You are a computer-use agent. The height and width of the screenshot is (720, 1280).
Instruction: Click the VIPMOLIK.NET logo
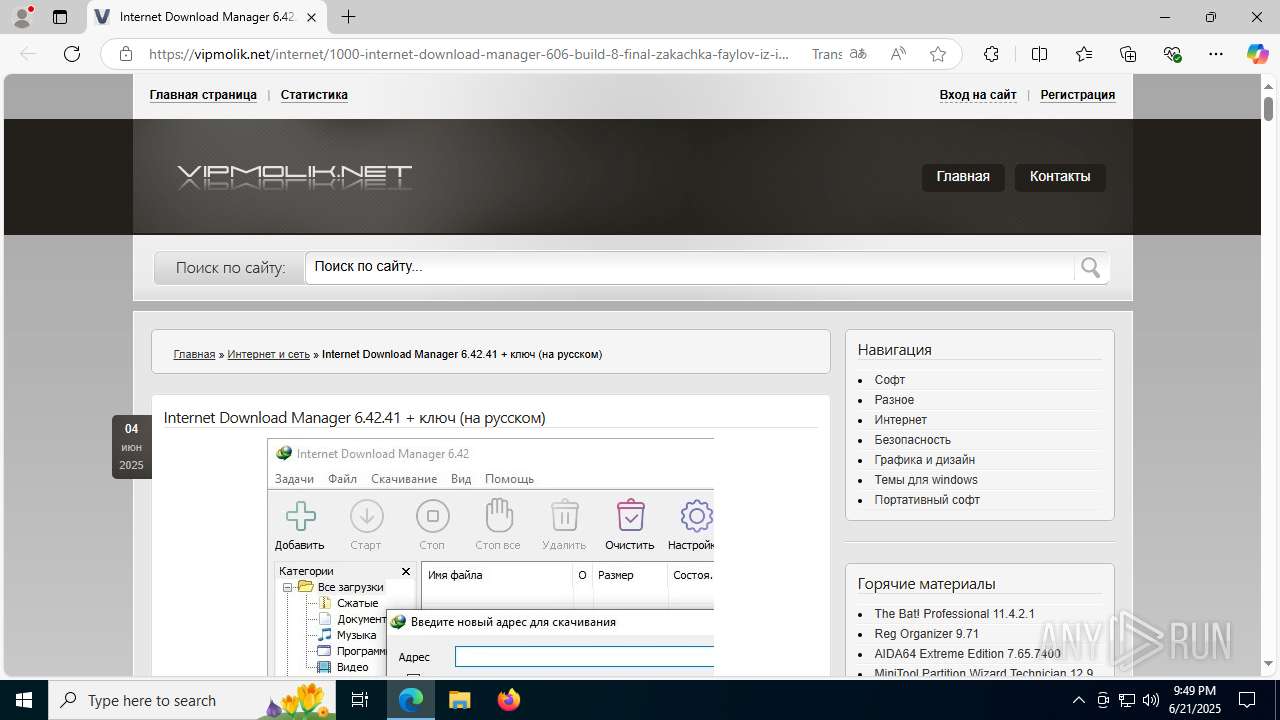point(294,177)
